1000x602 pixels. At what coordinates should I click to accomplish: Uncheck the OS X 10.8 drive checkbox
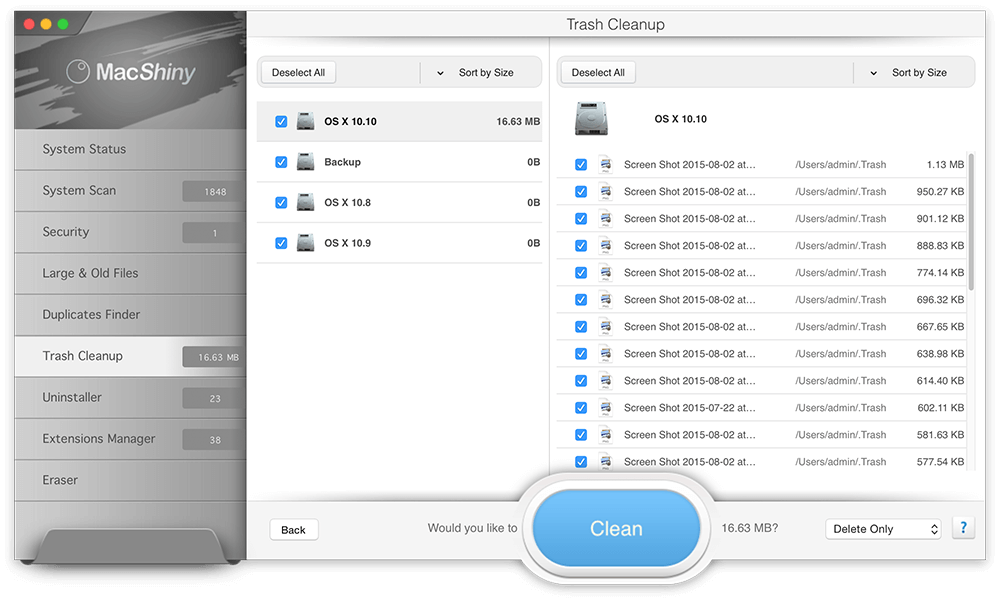(x=281, y=202)
